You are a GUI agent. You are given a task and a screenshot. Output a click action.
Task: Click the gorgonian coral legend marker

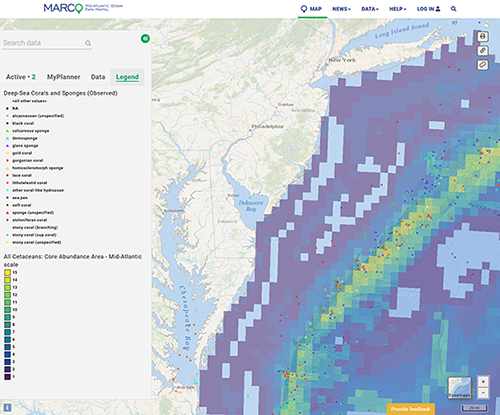pyautogui.click(x=7, y=160)
